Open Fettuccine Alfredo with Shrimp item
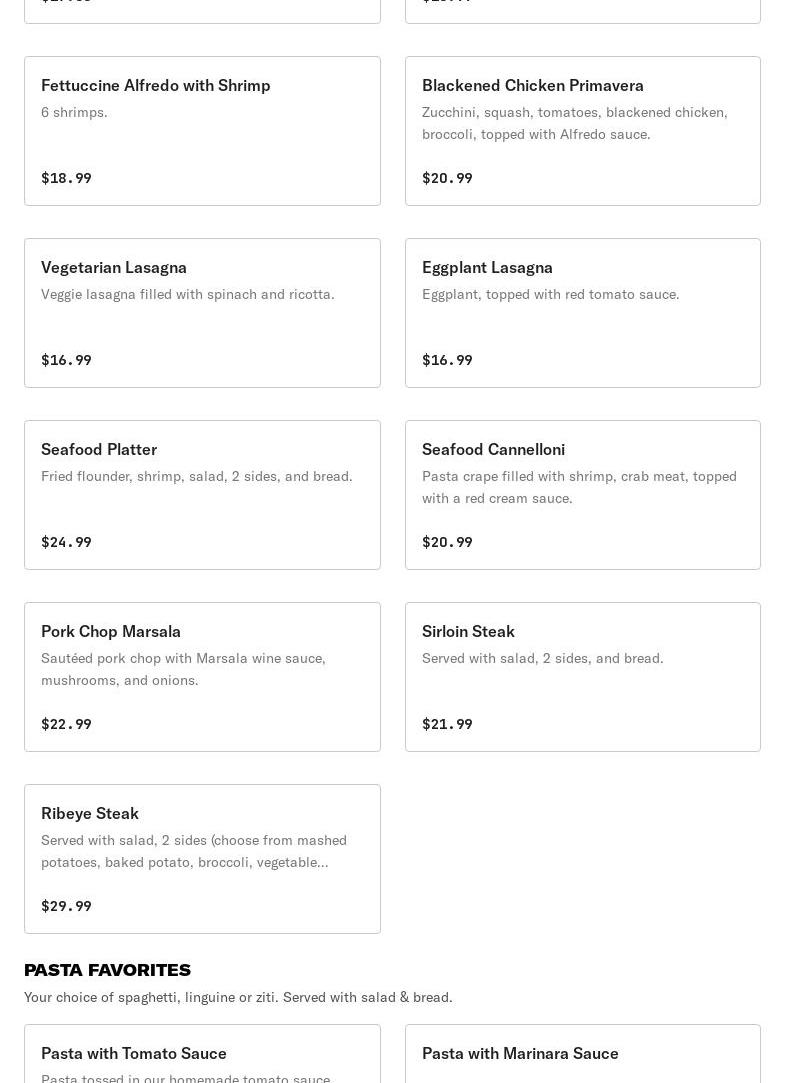 [x=202, y=131]
